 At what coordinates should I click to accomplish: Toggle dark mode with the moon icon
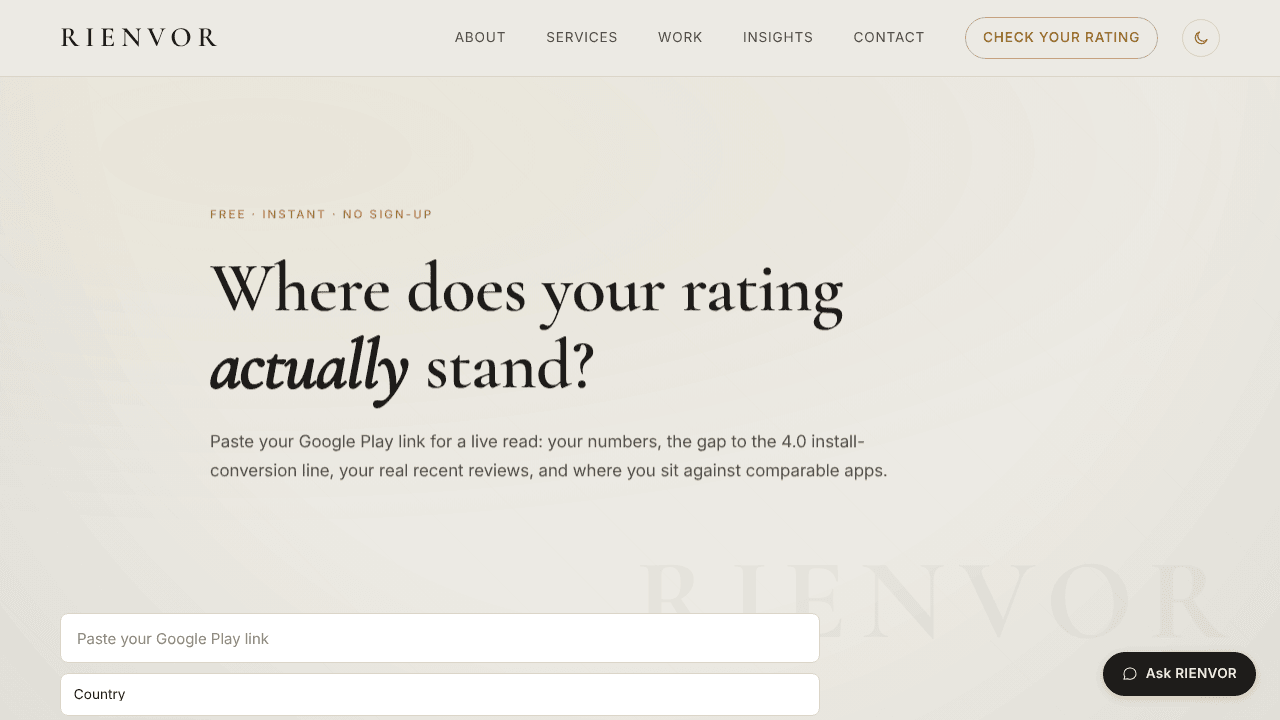click(1201, 38)
